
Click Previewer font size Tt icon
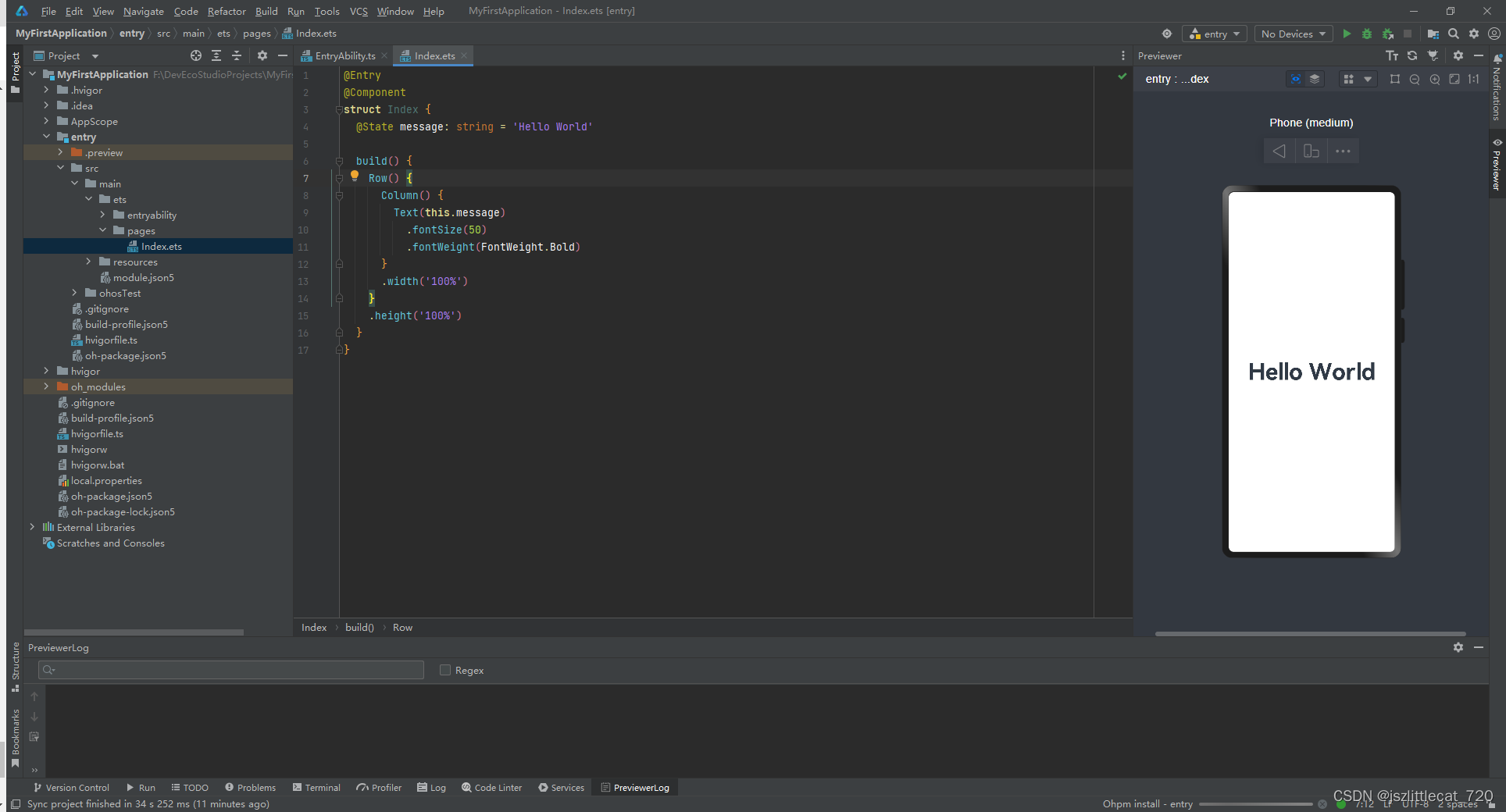point(1392,55)
